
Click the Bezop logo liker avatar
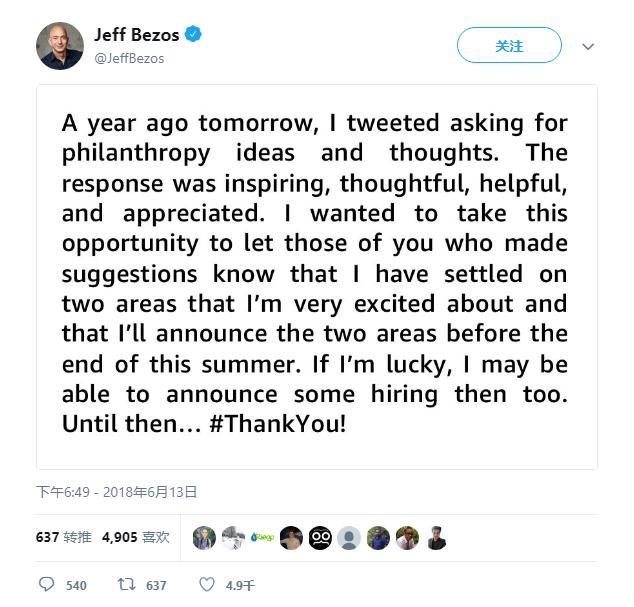click(262, 538)
